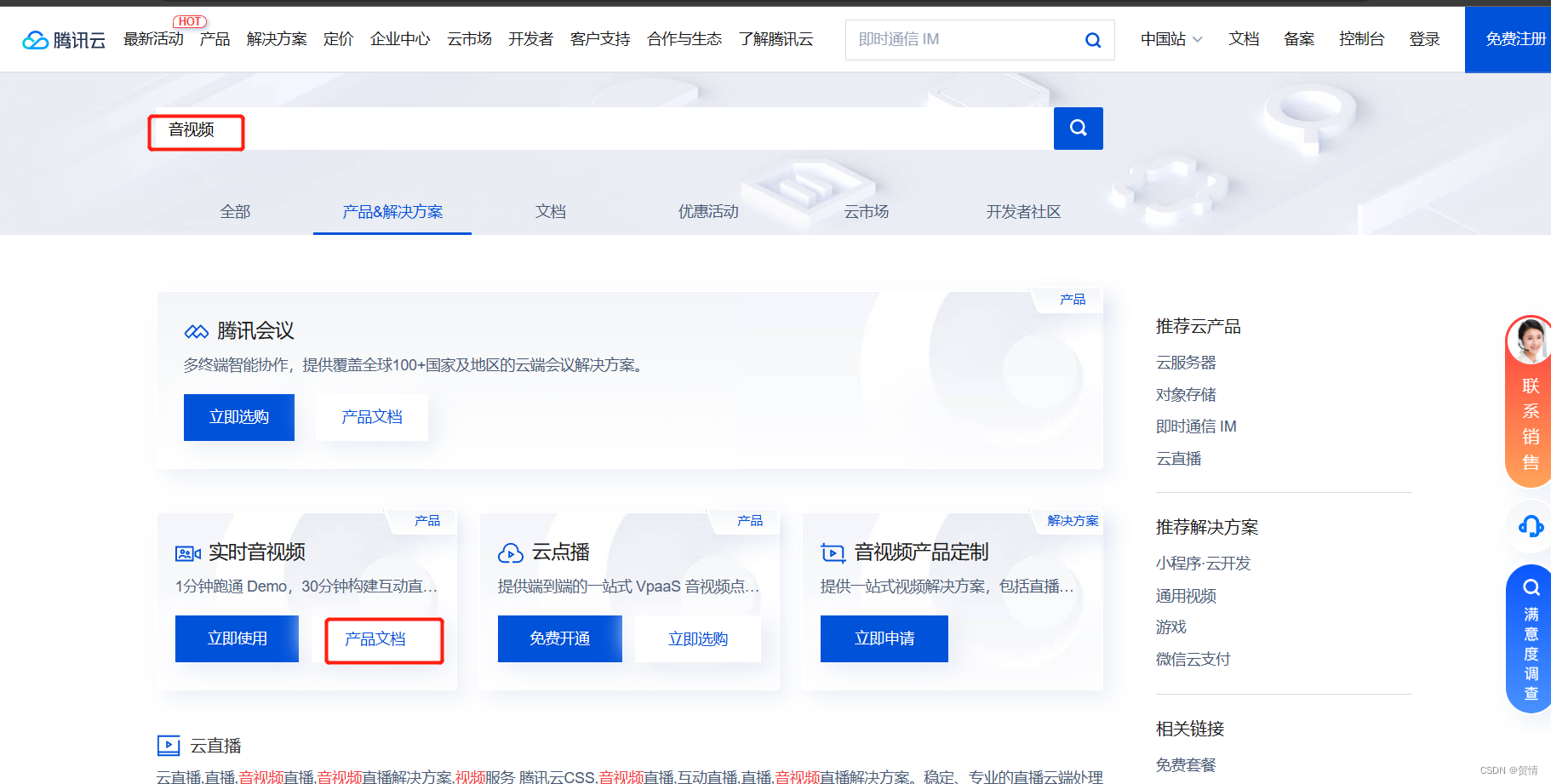The image size is (1551, 784).
Task: Open recommended solution 微信云支付
Action: tap(1193, 659)
